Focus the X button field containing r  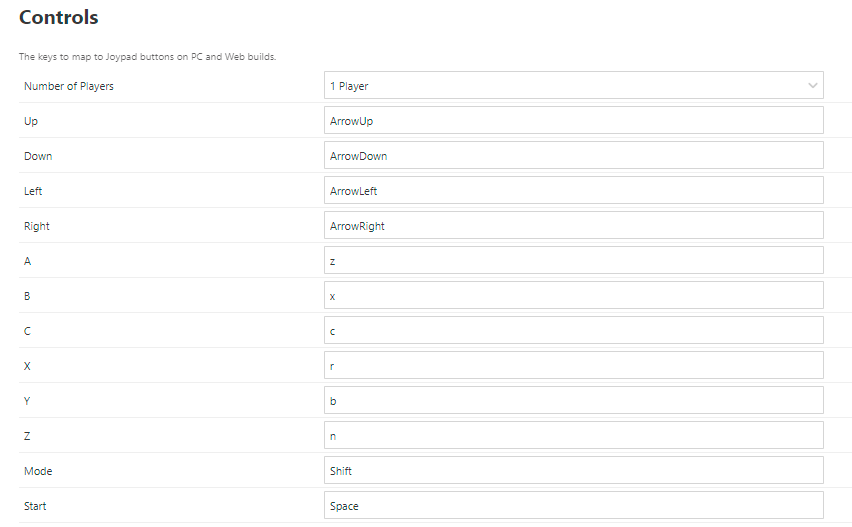573,366
